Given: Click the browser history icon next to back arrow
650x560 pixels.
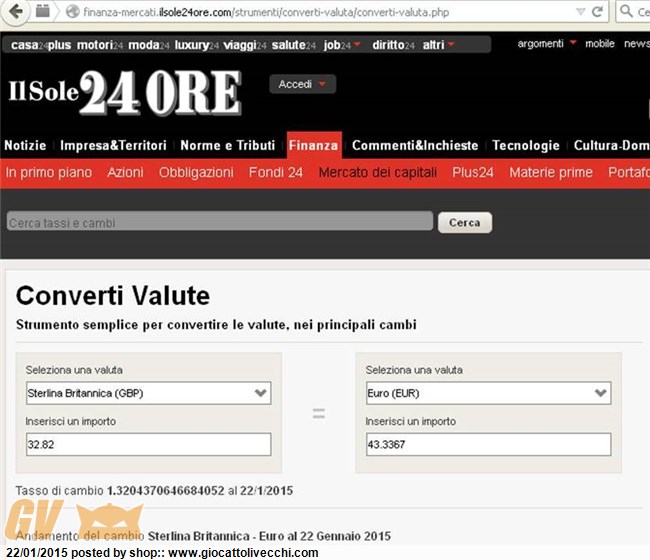Looking at the screenshot, I should click(x=42, y=11).
